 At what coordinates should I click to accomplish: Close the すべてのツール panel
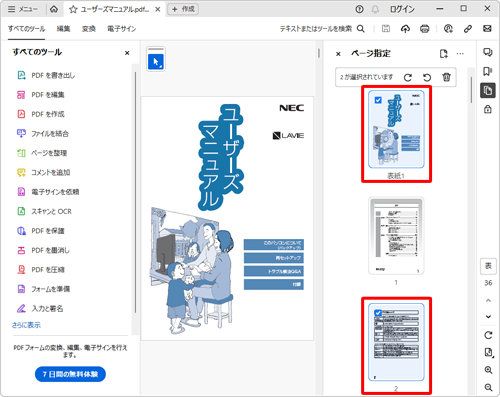127,53
